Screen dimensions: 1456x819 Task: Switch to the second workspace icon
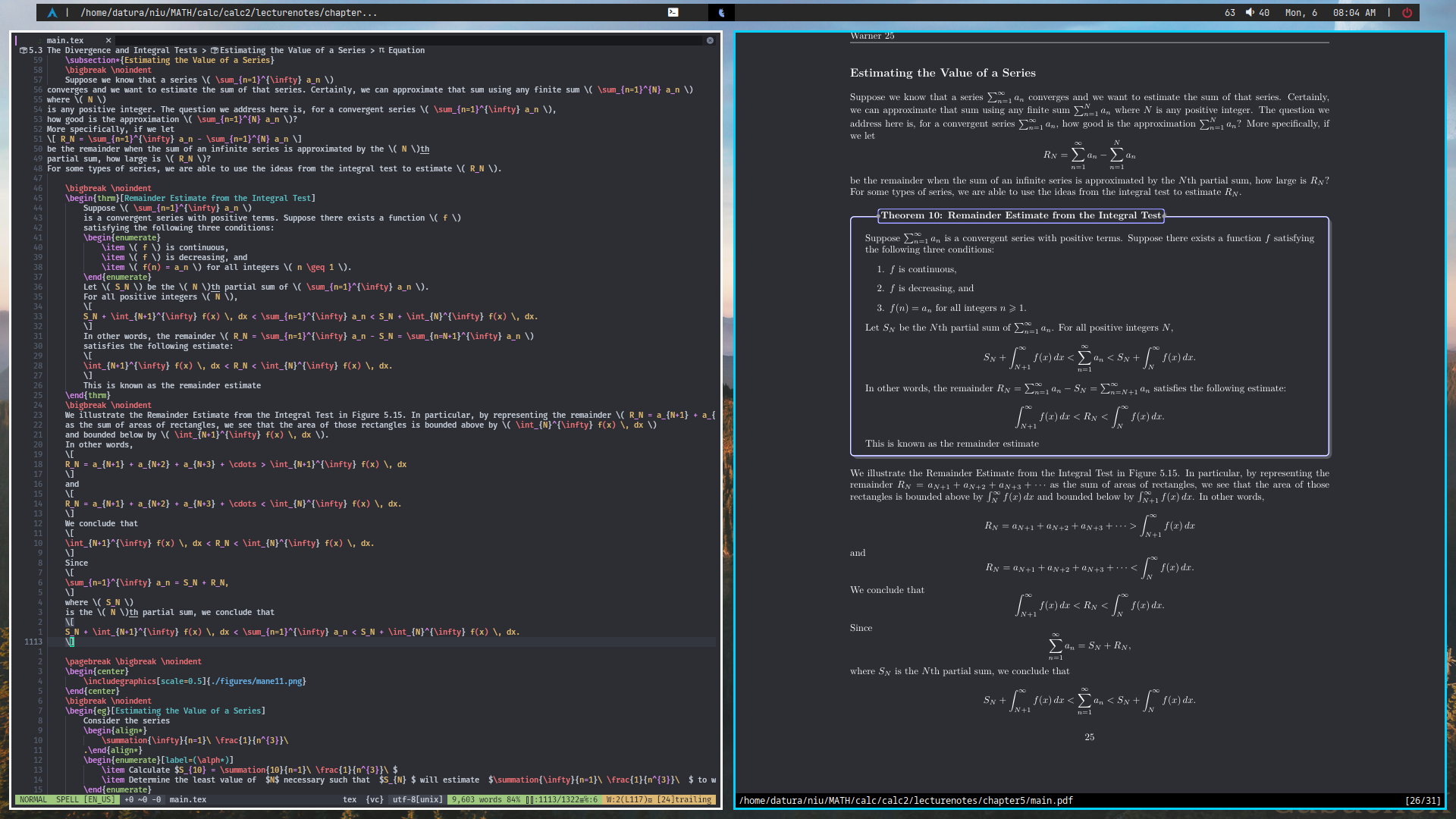(721, 12)
